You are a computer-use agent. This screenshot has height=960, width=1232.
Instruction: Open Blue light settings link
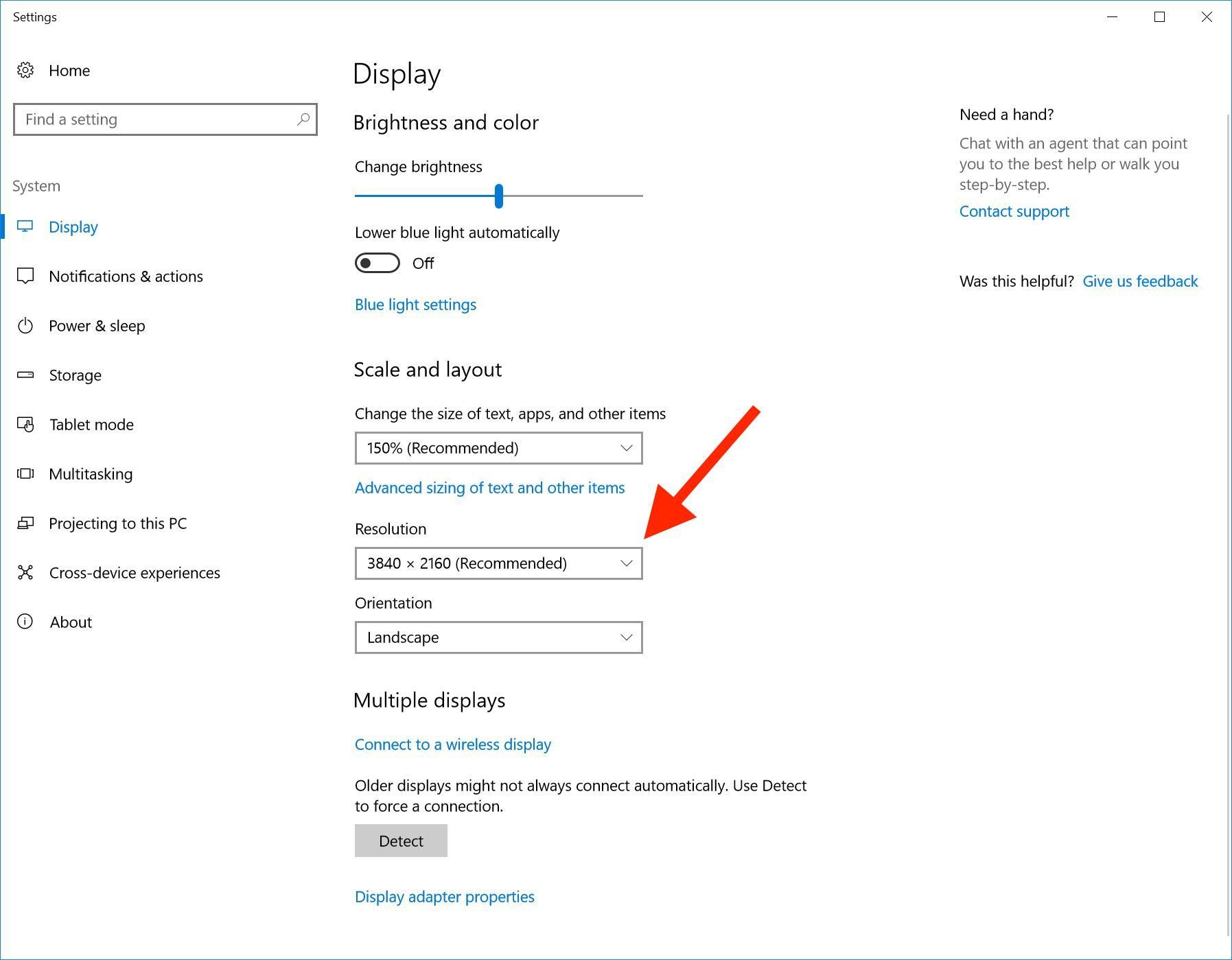click(415, 305)
